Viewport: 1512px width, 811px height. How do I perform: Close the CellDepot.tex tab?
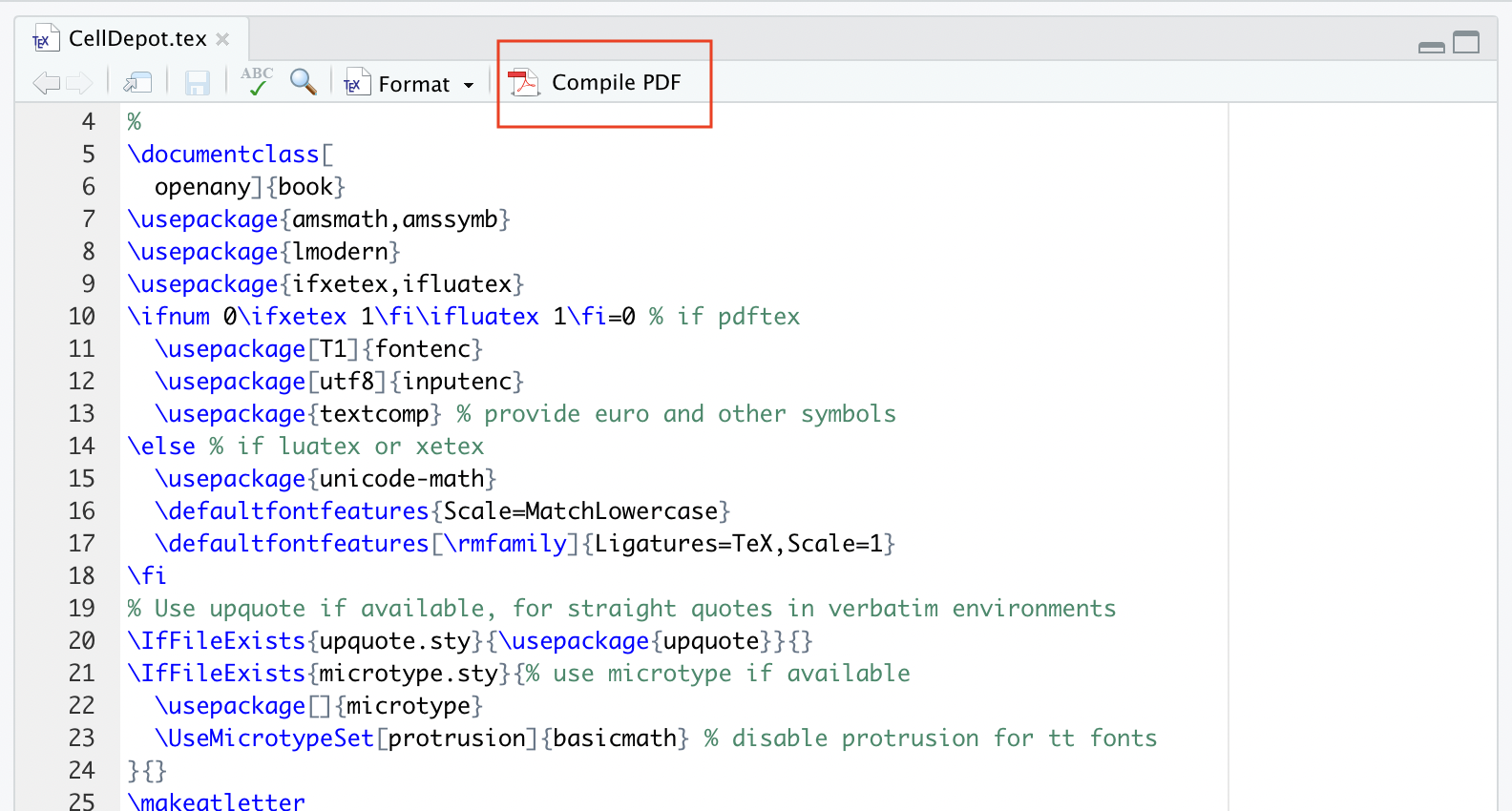pos(222,39)
